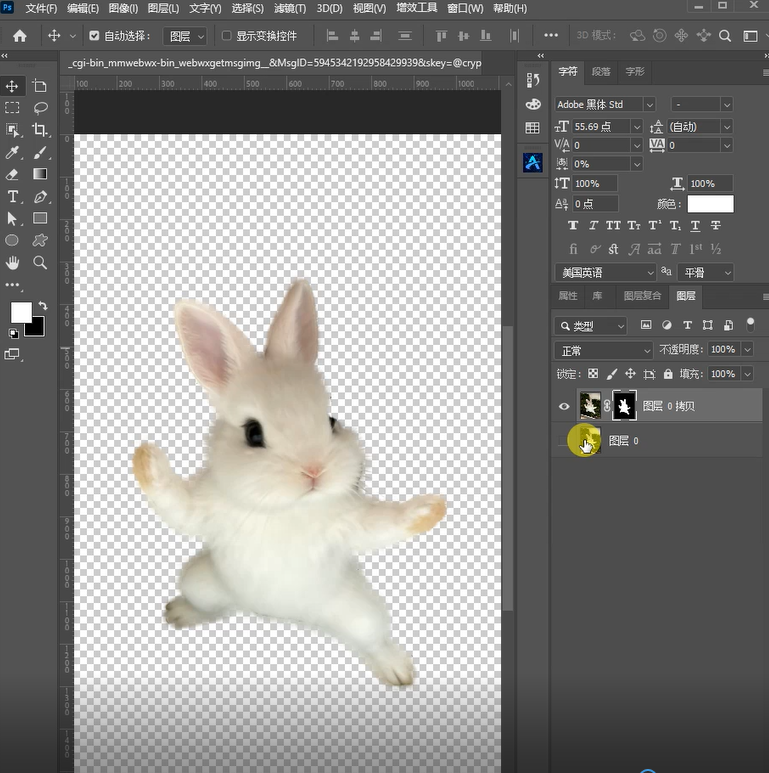Switch to the 属性 tab
The image size is (769, 773).
tap(567, 296)
